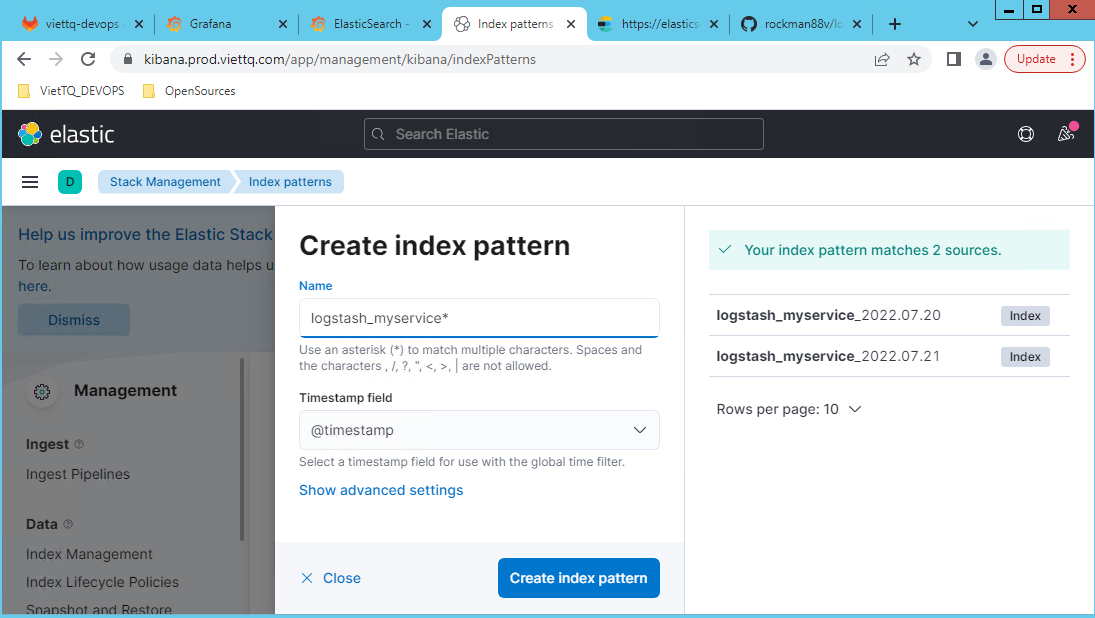
Task: Open the newsfeed party icon
Action: click(x=1066, y=134)
